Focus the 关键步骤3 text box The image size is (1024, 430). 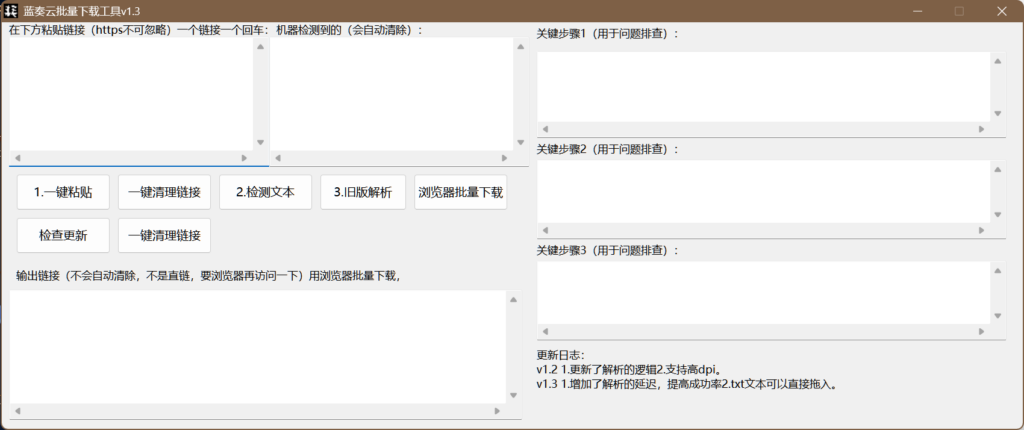pyautogui.click(x=763, y=293)
